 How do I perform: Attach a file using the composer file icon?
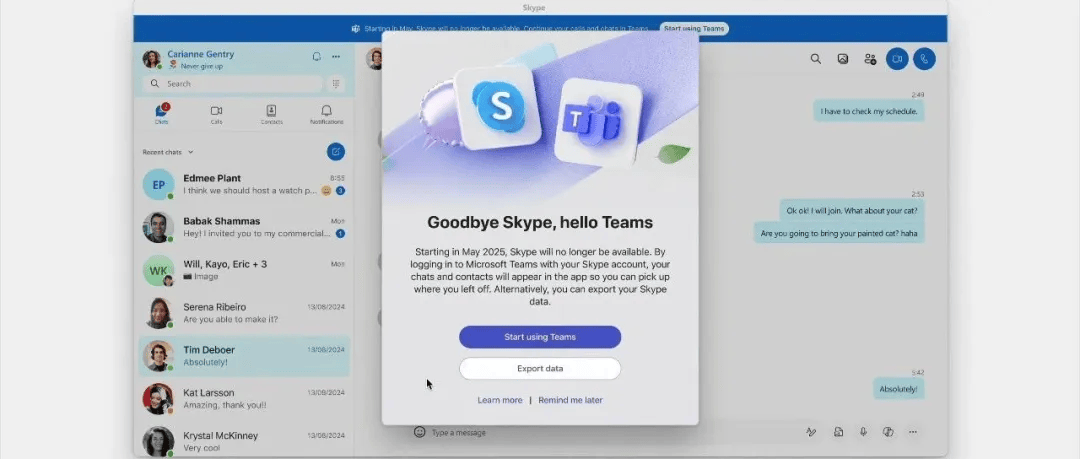(838, 432)
